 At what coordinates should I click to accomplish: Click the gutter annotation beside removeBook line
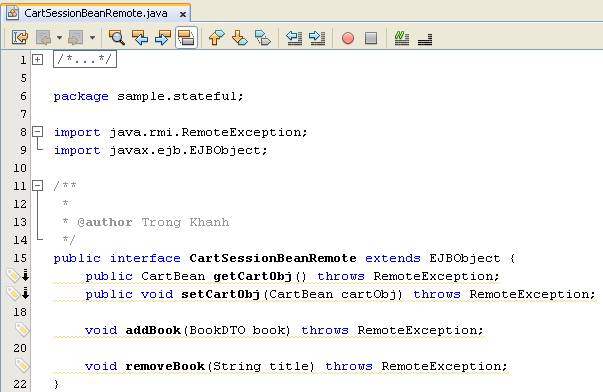pyautogui.click(x=22, y=365)
